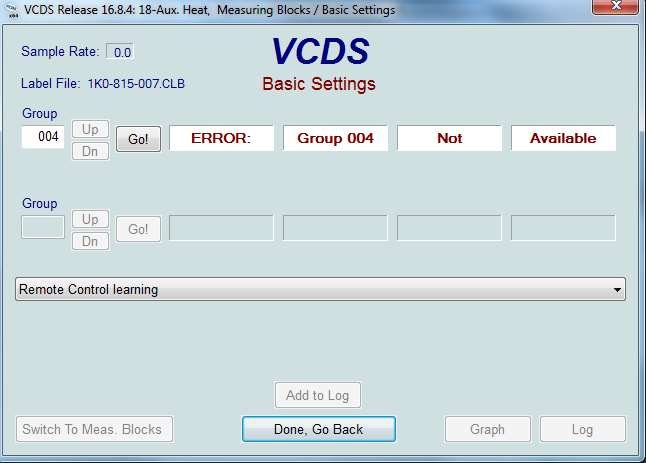Viewport: 646px width, 463px height.
Task: Click the Group field showing 004
Action: (x=43, y=138)
